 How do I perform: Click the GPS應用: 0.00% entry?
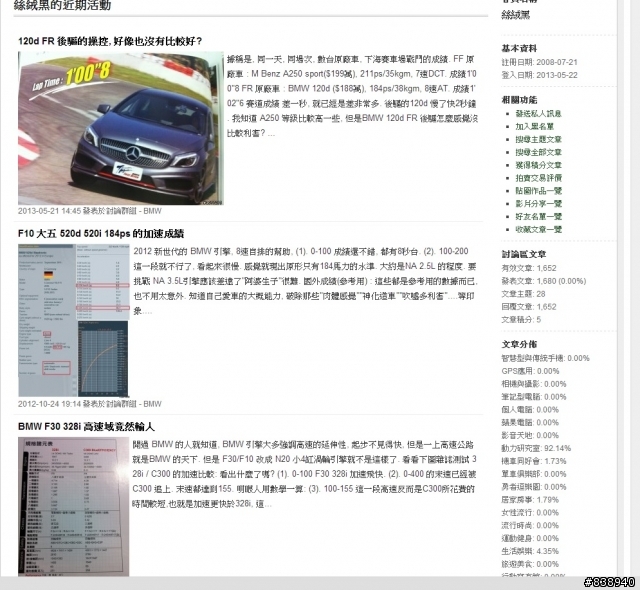pyautogui.click(x=530, y=371)
